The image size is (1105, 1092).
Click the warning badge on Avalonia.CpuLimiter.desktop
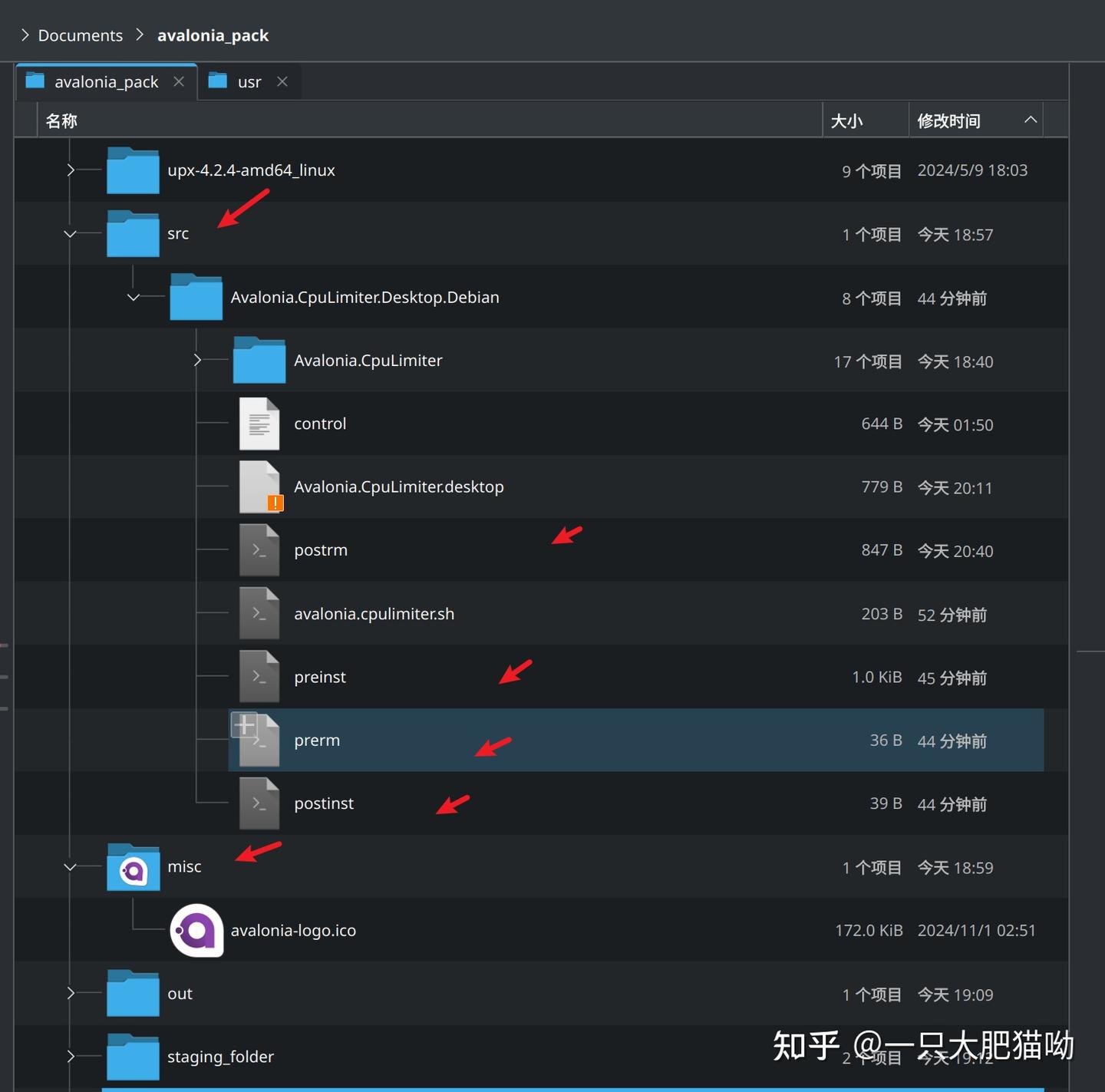[x=275, y=504]
